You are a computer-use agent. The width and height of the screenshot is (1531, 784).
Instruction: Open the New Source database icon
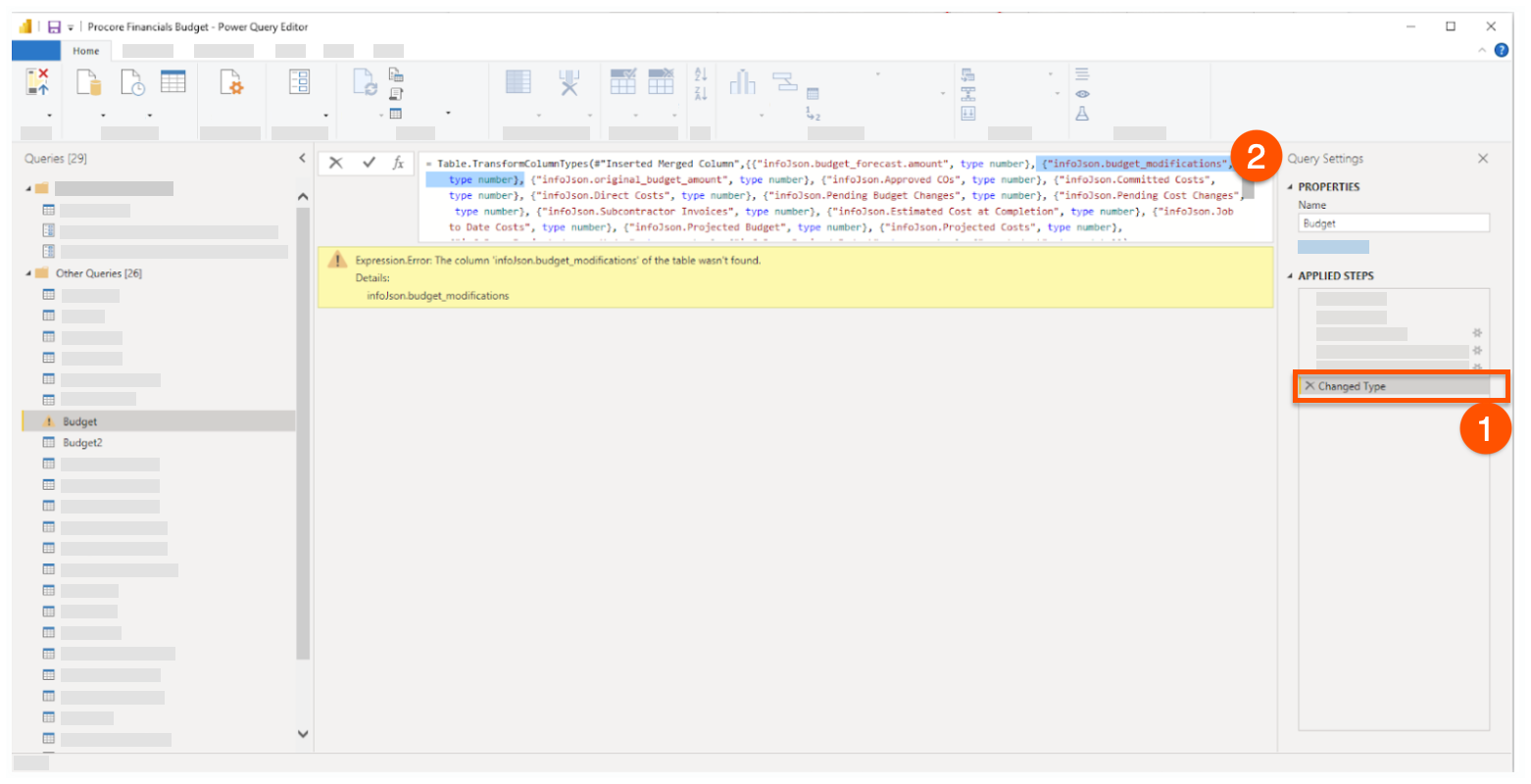89,82
